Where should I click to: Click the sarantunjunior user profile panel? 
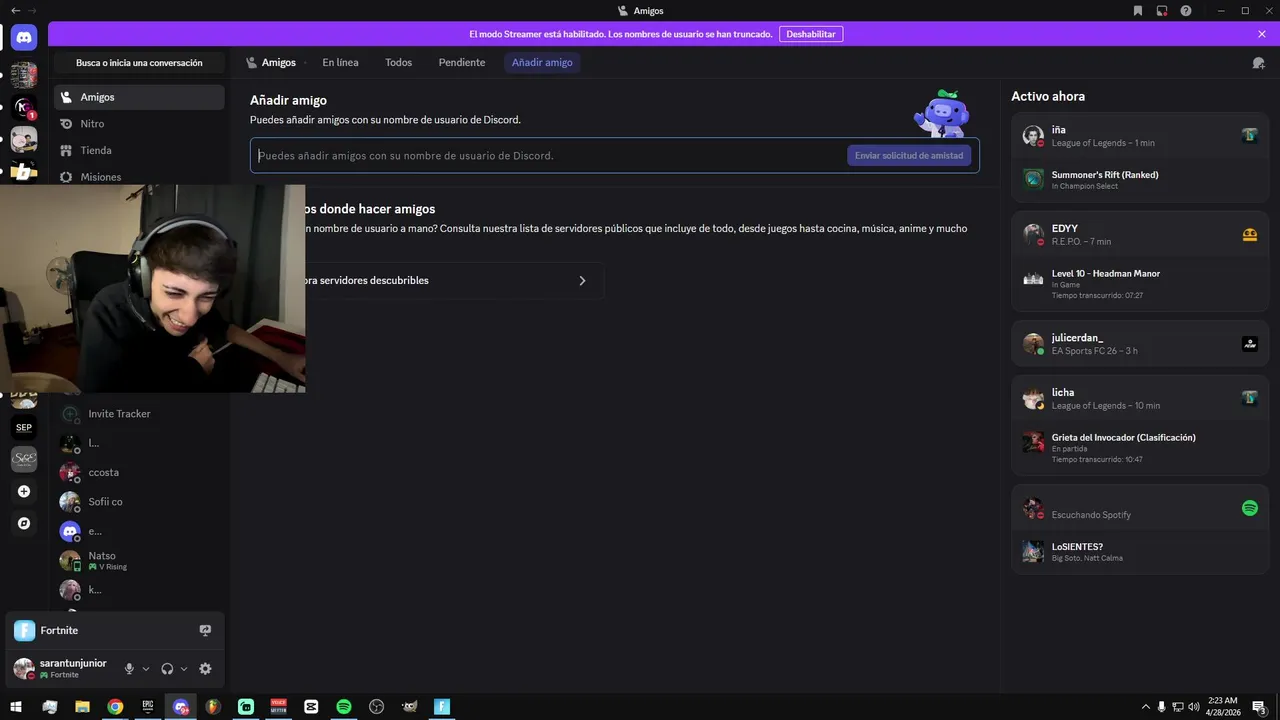(x=62, y=669)
